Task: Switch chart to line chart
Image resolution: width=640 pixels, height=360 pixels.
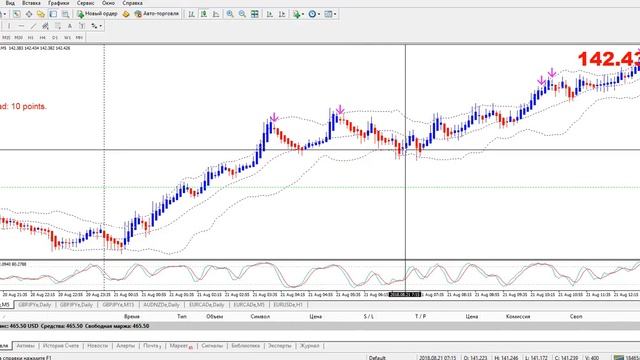Action: point(216,14)
